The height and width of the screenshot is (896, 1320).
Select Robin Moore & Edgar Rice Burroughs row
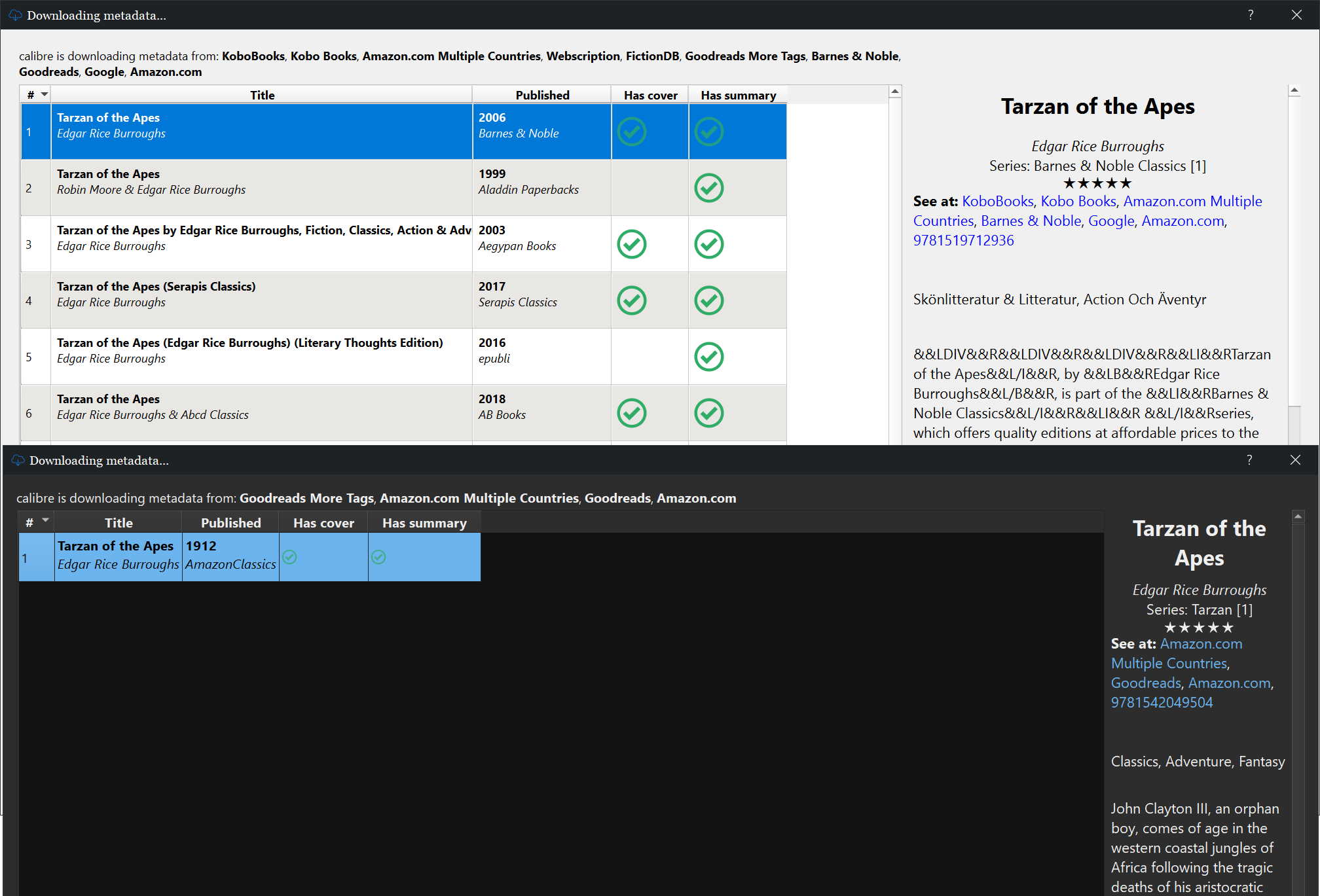pyautogui.click(x=151, y=189)
